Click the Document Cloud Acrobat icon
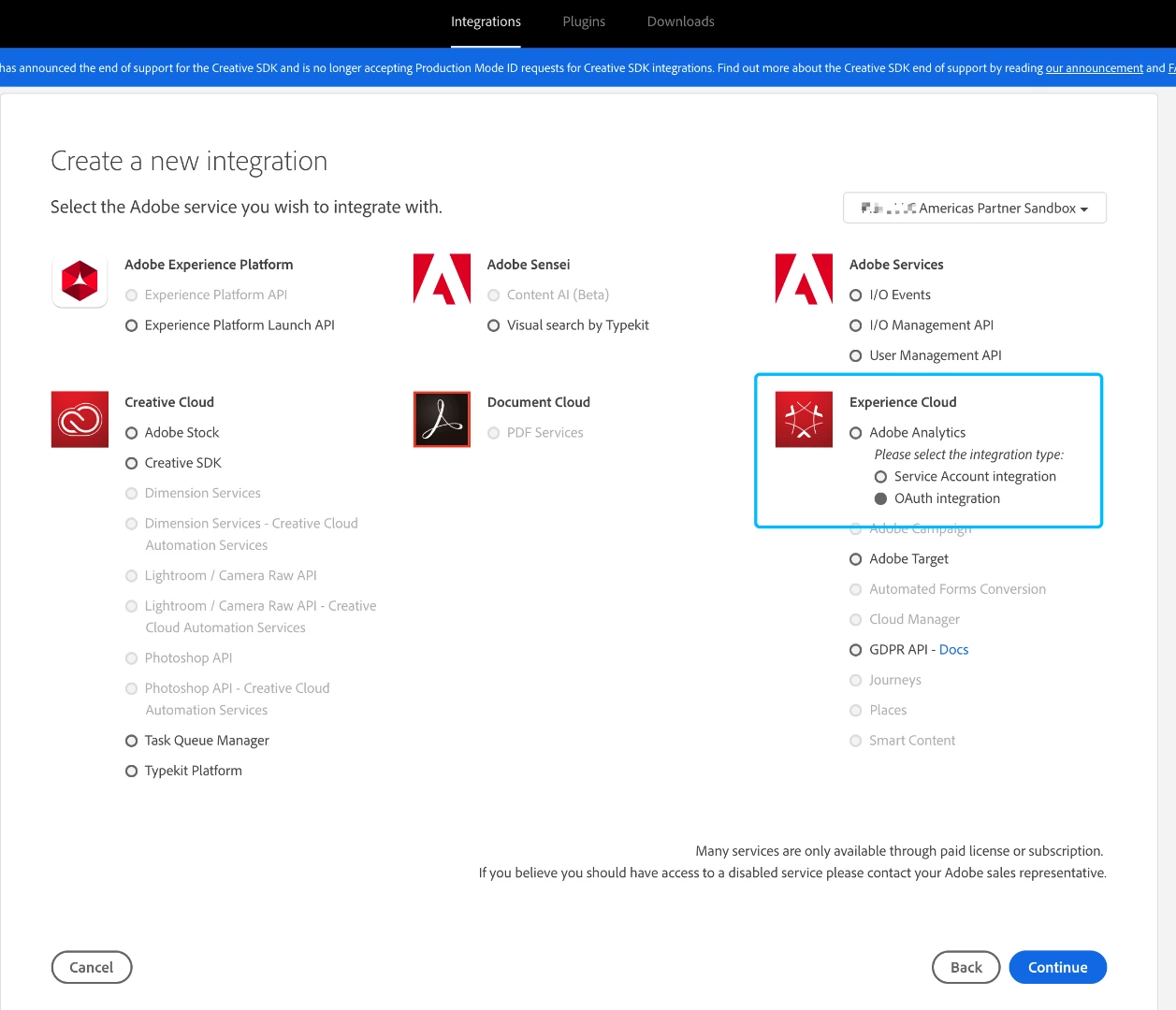1176x1010 pixels. tap(442, 419)
